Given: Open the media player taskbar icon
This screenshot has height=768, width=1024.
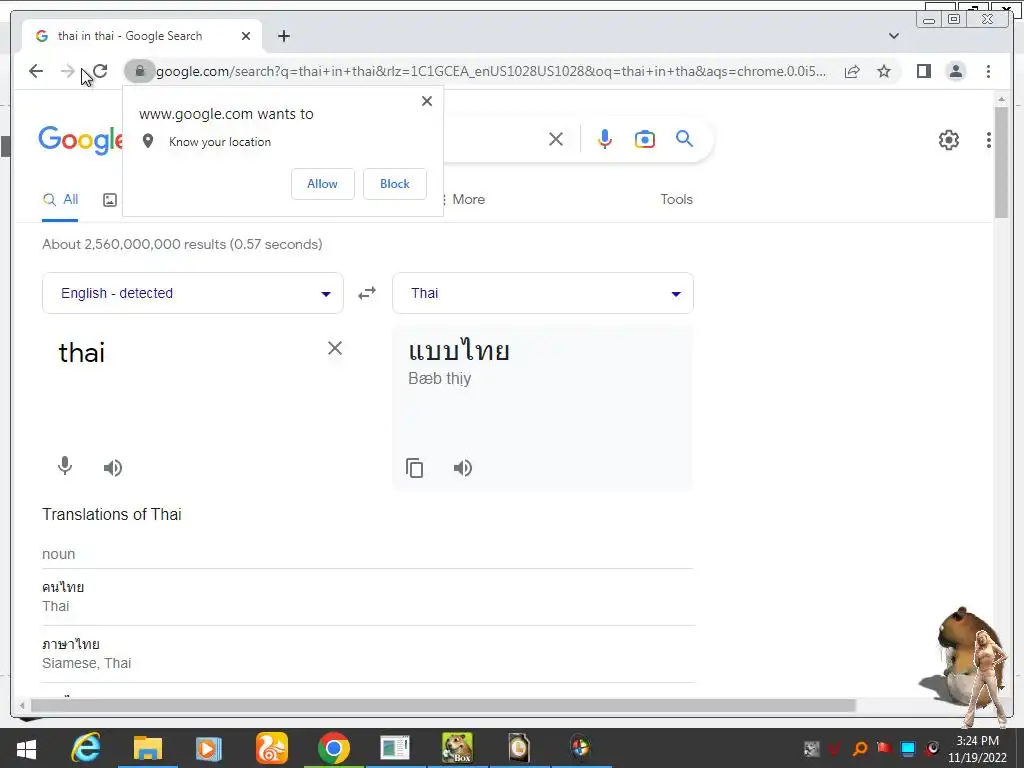Looking at the screenshot, I should (209, 748).
